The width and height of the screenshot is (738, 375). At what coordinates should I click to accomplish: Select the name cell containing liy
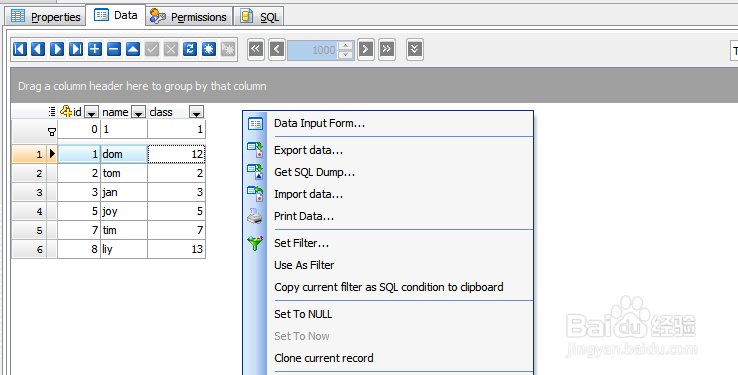[x=124, y=249]
